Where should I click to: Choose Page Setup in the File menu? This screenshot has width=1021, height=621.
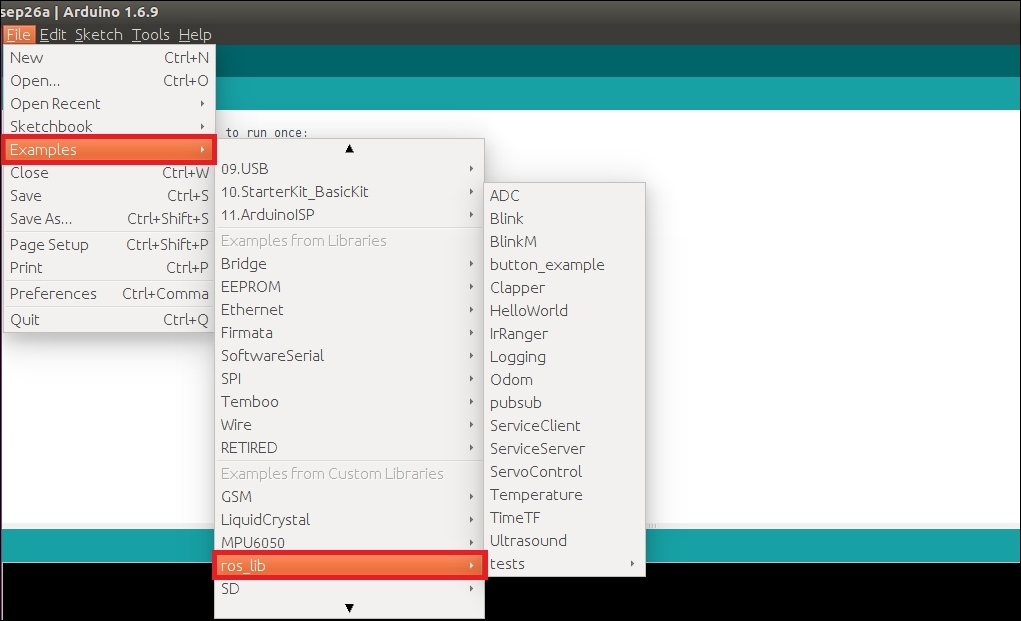point(109,245)
